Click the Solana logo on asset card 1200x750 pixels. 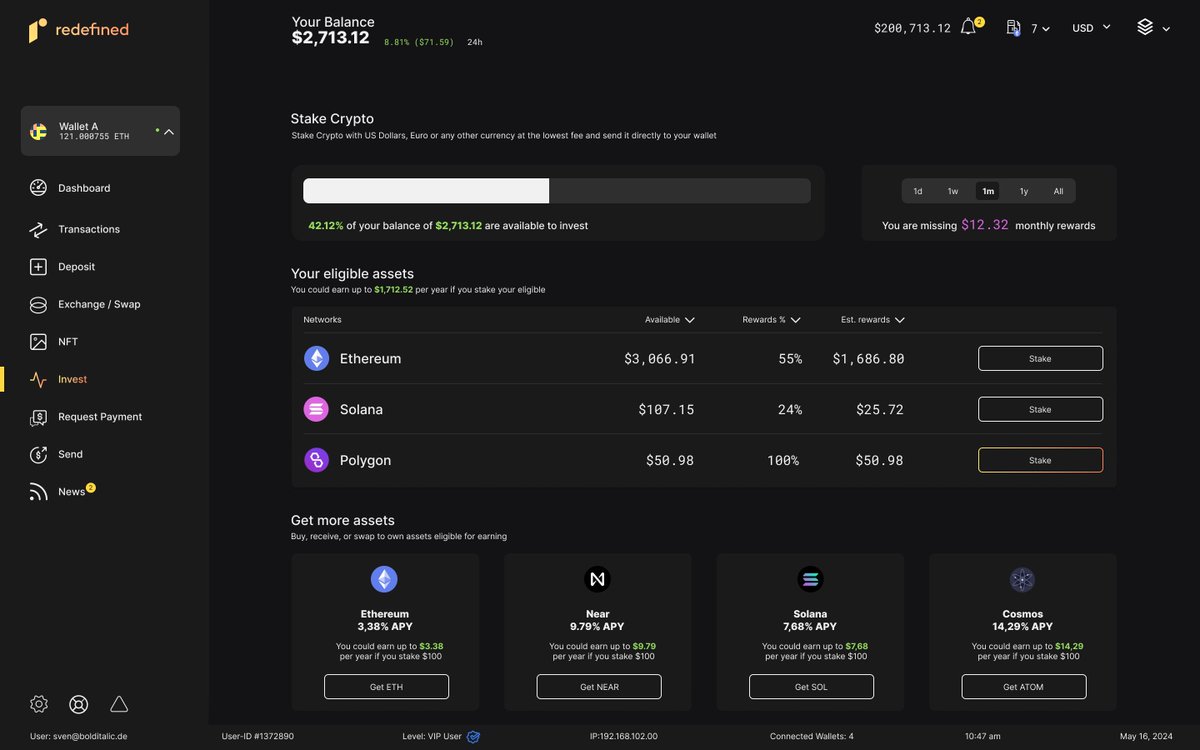point(810,579)
